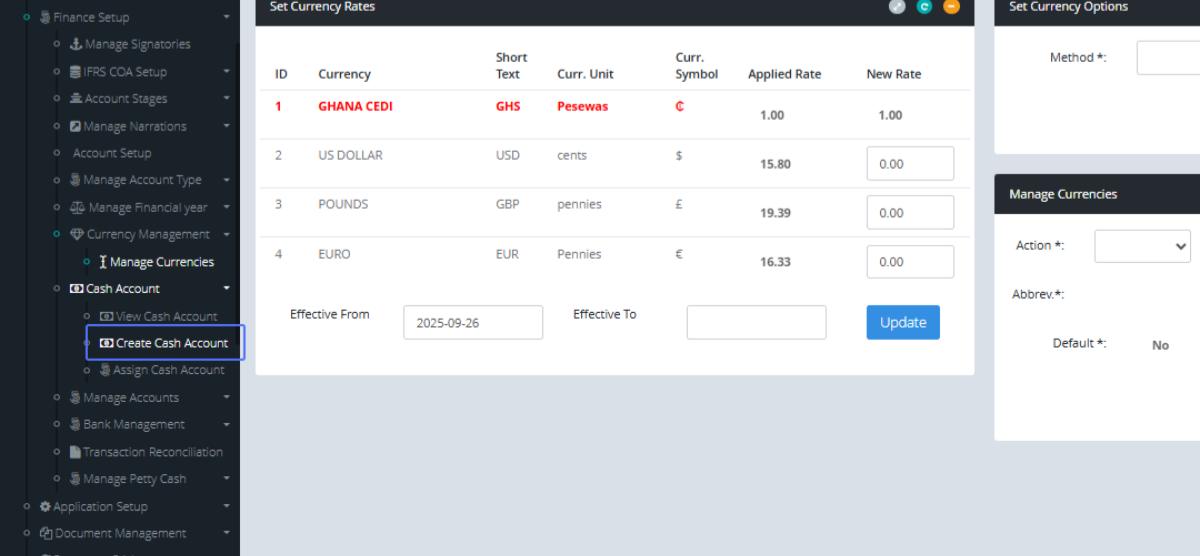
Task: Collapse the Finance Setup menu arrow
Action: (227, 17)
